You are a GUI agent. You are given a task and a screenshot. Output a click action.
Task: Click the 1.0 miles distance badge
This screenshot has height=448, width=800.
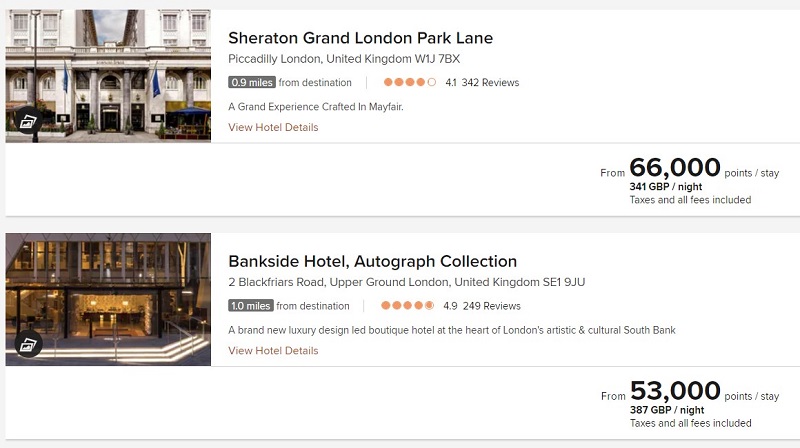pyautogui.click(x=251, y=306)
